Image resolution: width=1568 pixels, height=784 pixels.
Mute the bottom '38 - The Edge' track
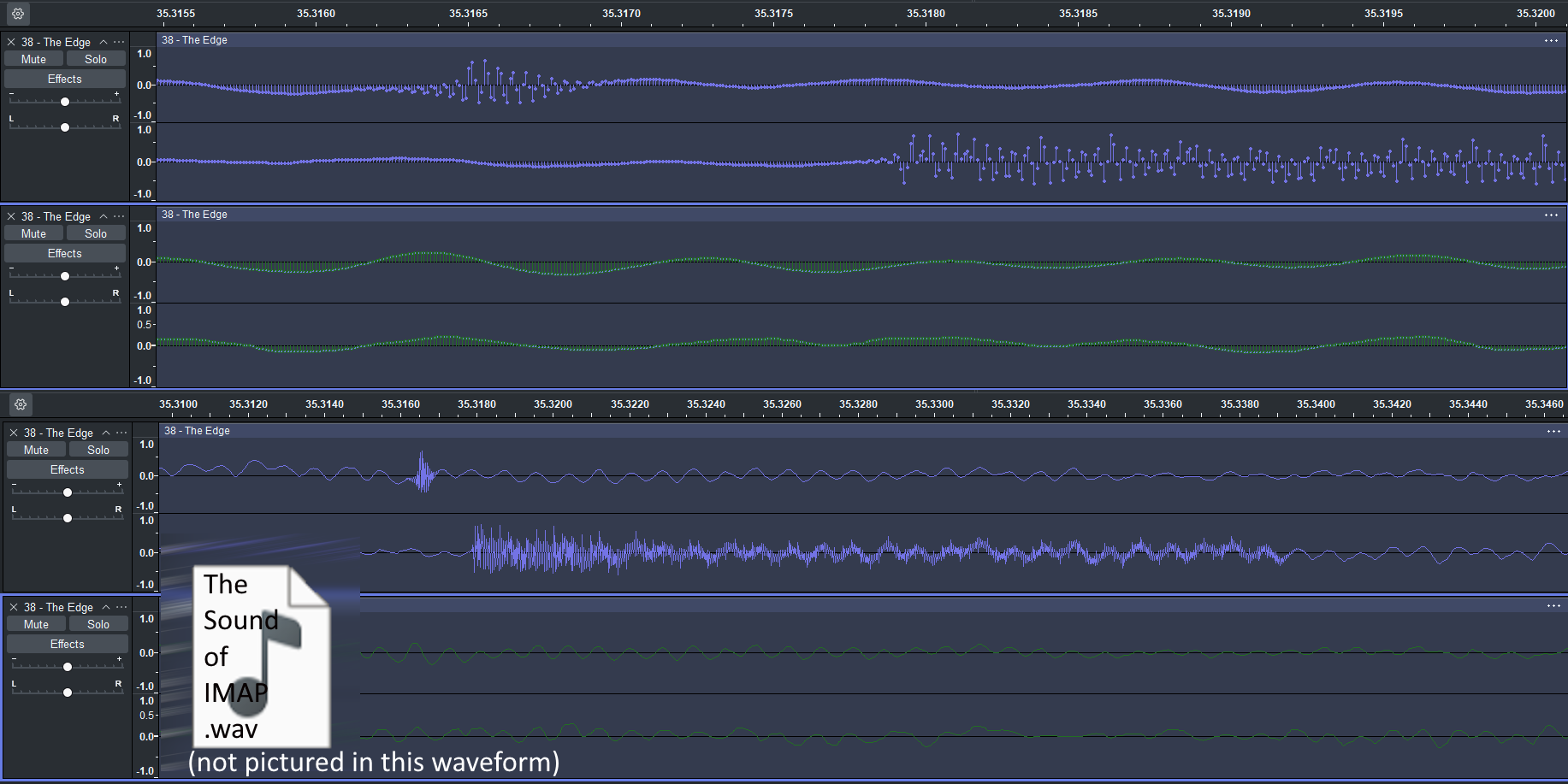point(36,623)
